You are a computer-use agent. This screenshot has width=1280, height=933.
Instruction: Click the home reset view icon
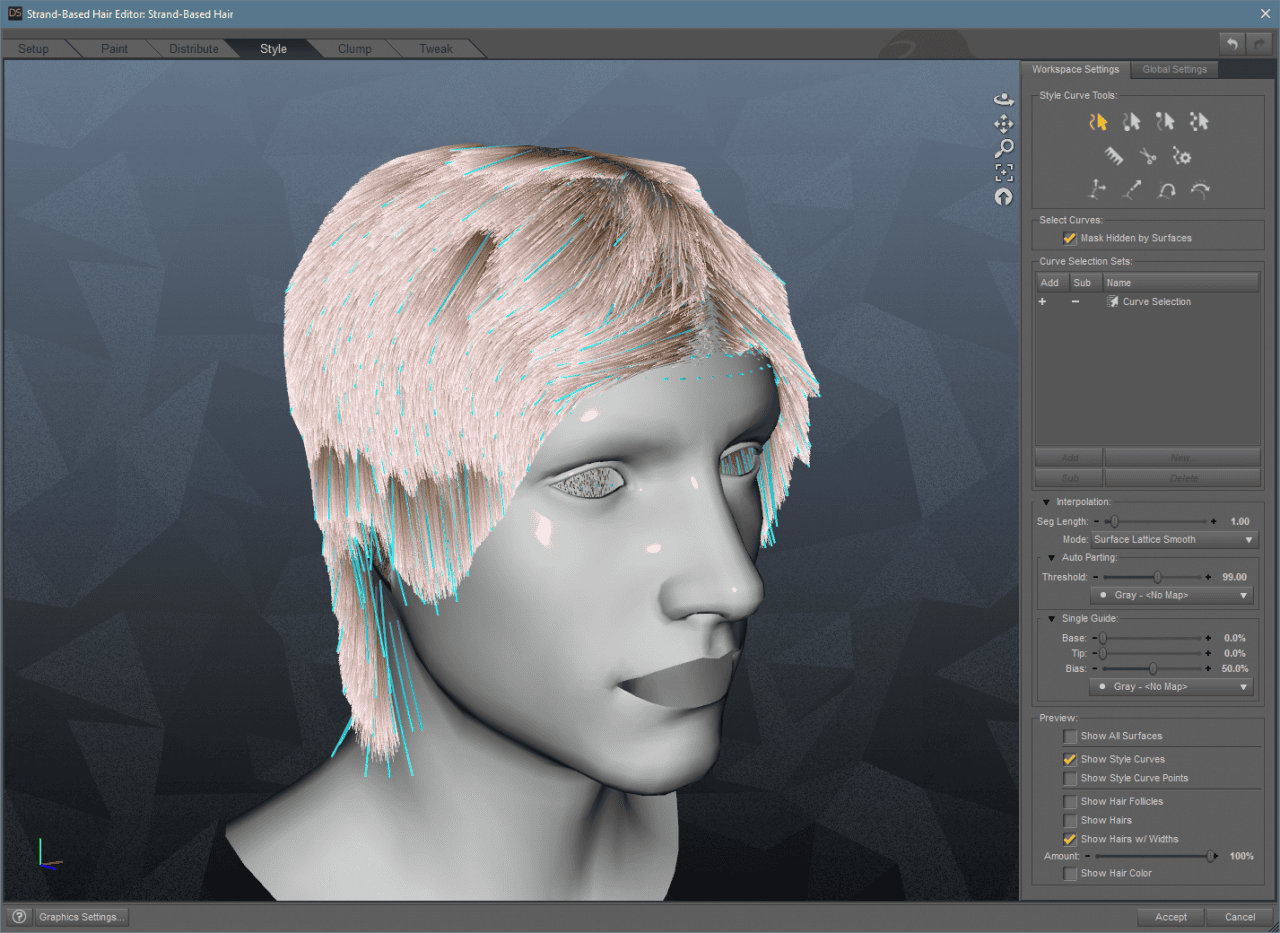click(x=1003, y=196)
